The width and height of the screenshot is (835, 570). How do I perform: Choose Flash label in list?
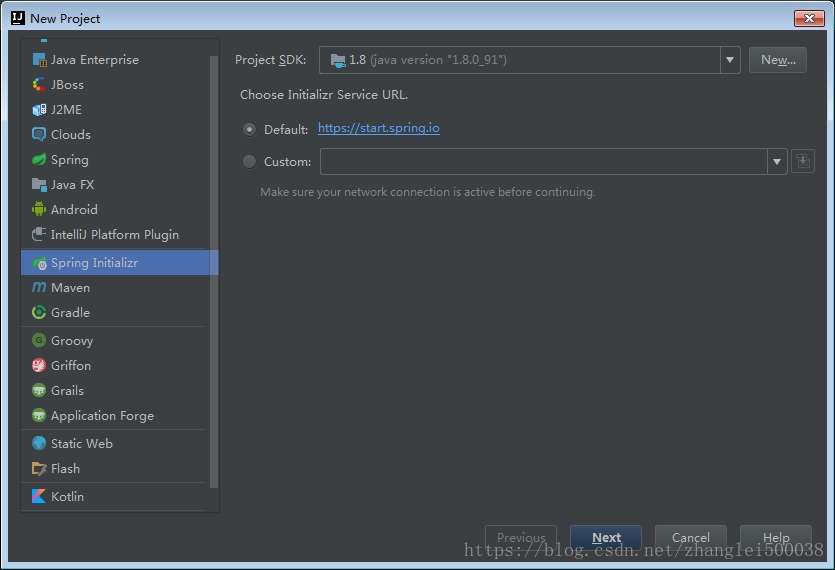(x=65, y=468)
